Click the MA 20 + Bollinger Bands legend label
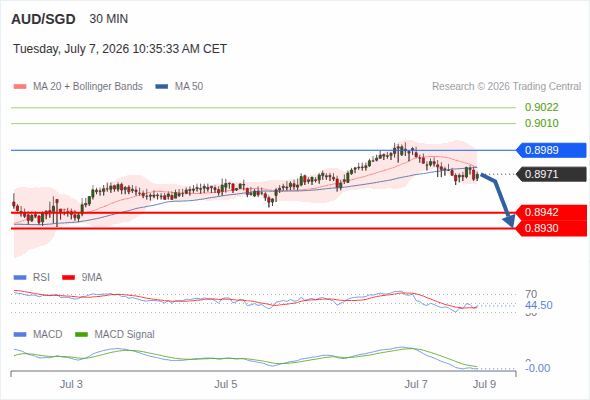The height and width of the screenshot is (400, 590). coord(88,87)
